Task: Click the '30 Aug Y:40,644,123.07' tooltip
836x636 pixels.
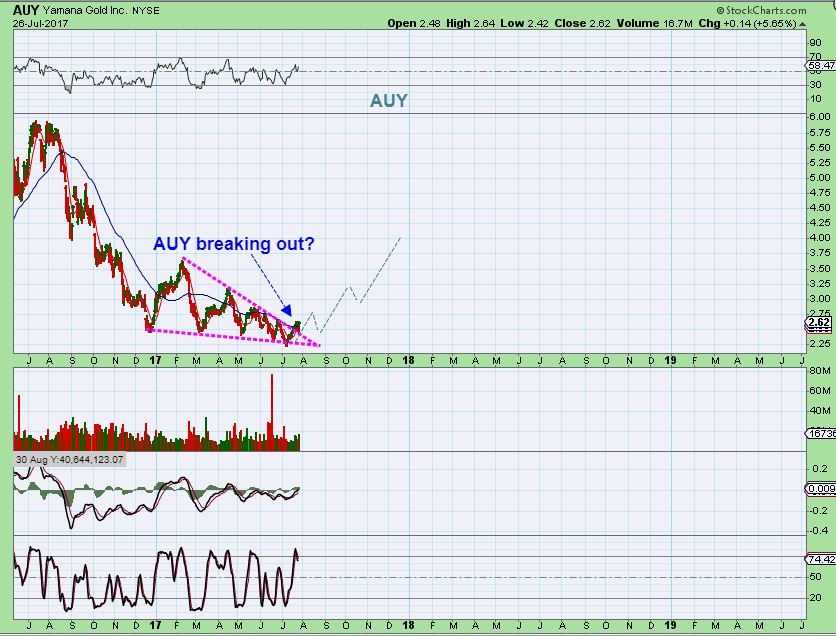Action: click(69, 460)
